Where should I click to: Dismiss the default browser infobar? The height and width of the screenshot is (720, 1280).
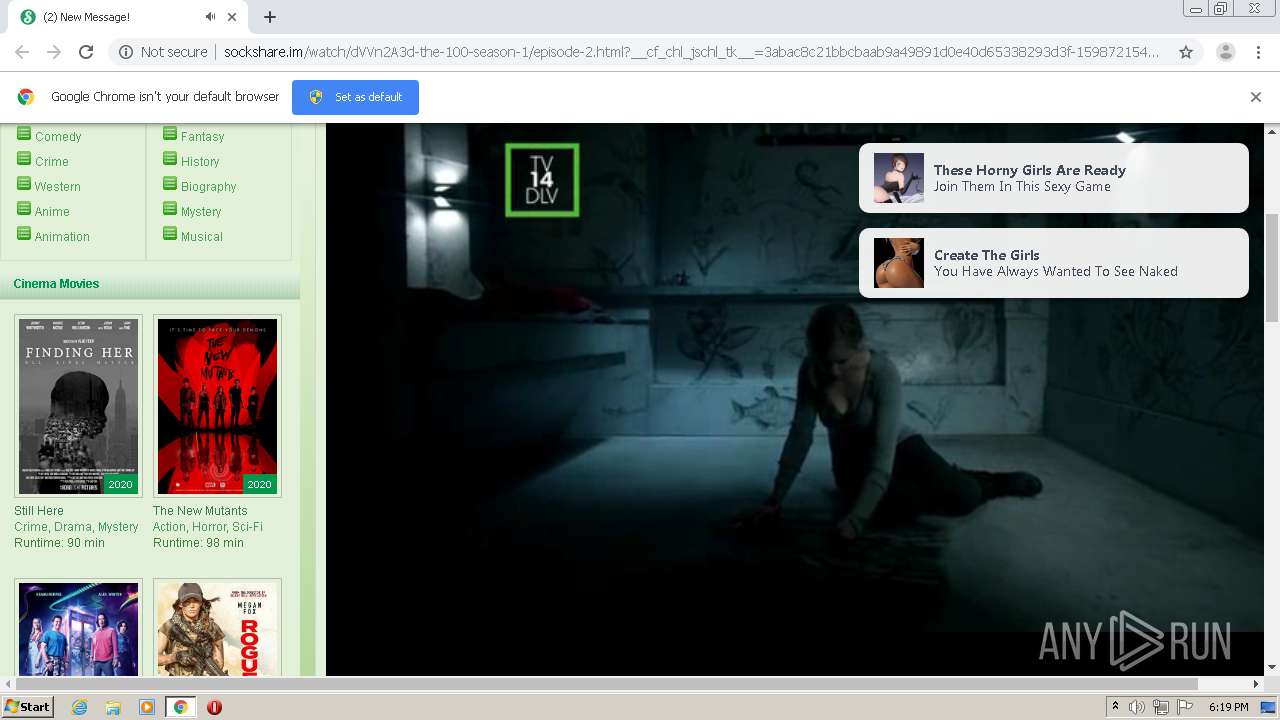point(1256,97)
